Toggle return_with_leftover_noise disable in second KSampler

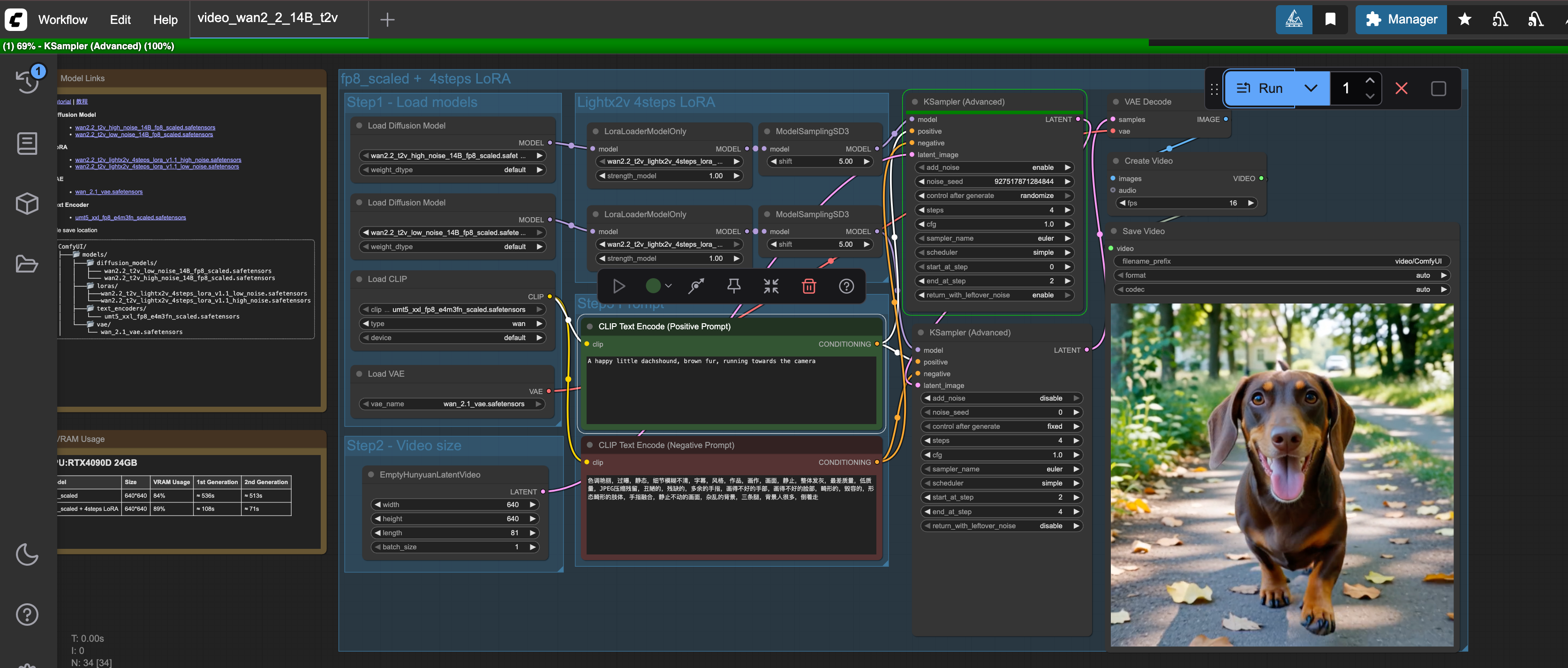[1001, 526]
